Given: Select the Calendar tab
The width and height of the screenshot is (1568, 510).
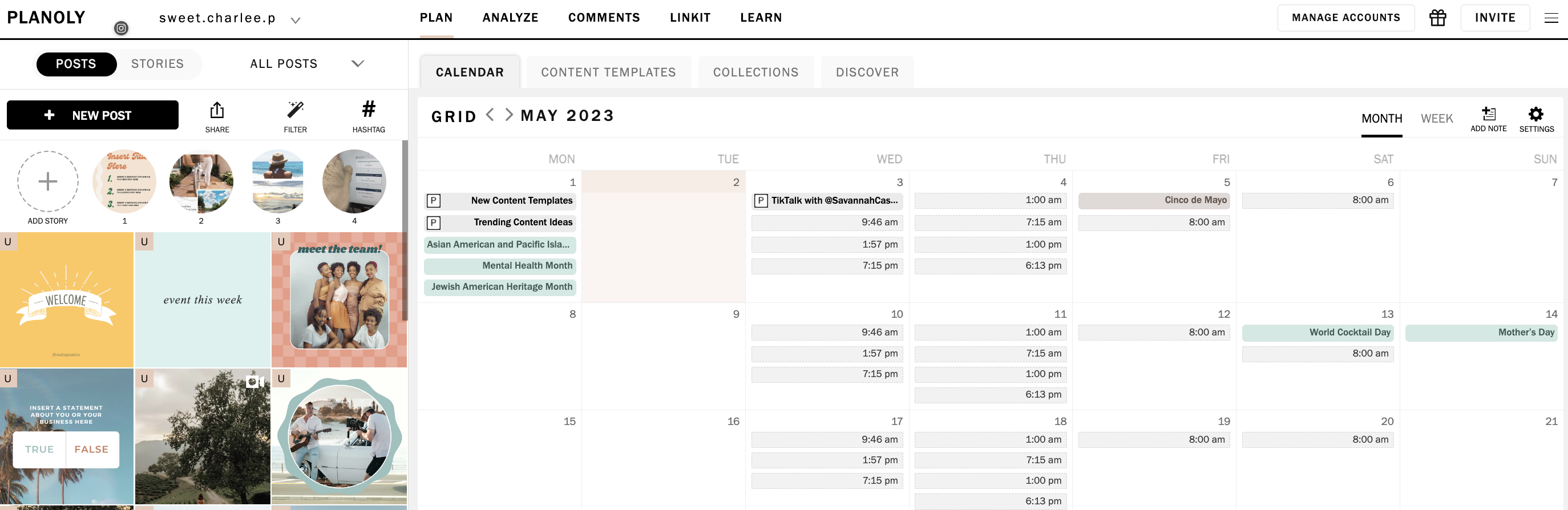Looking at the screenshot, I should (x=470, y=72).
